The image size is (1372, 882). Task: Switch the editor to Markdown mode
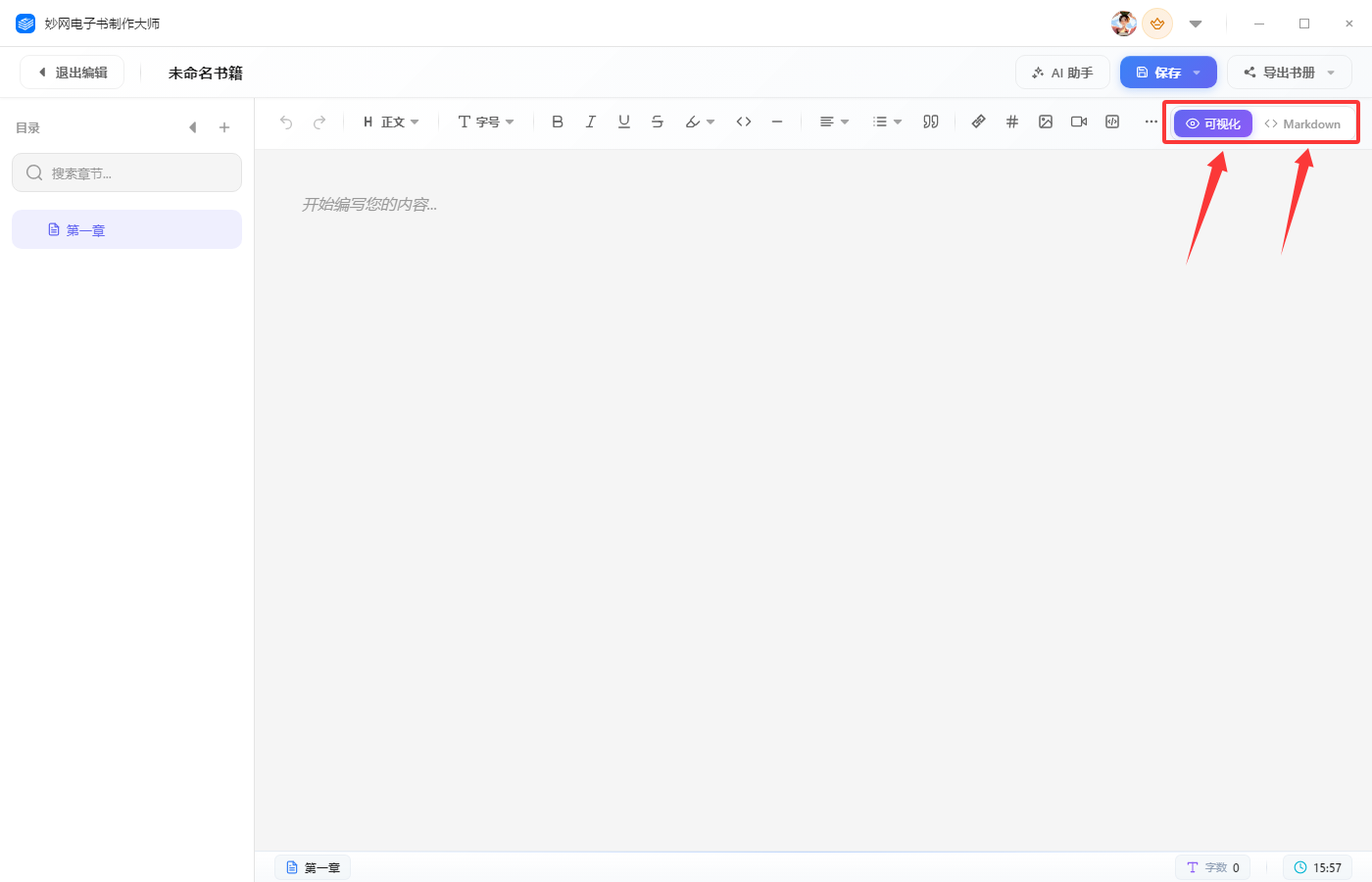tap(1302, 123)
